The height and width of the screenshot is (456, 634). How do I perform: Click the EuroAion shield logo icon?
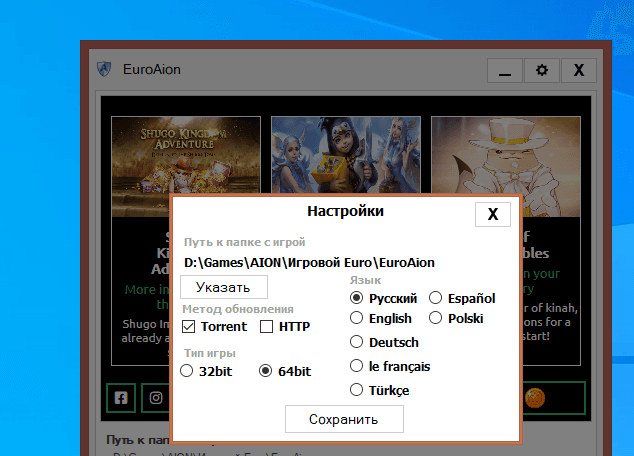click(103, 70)
